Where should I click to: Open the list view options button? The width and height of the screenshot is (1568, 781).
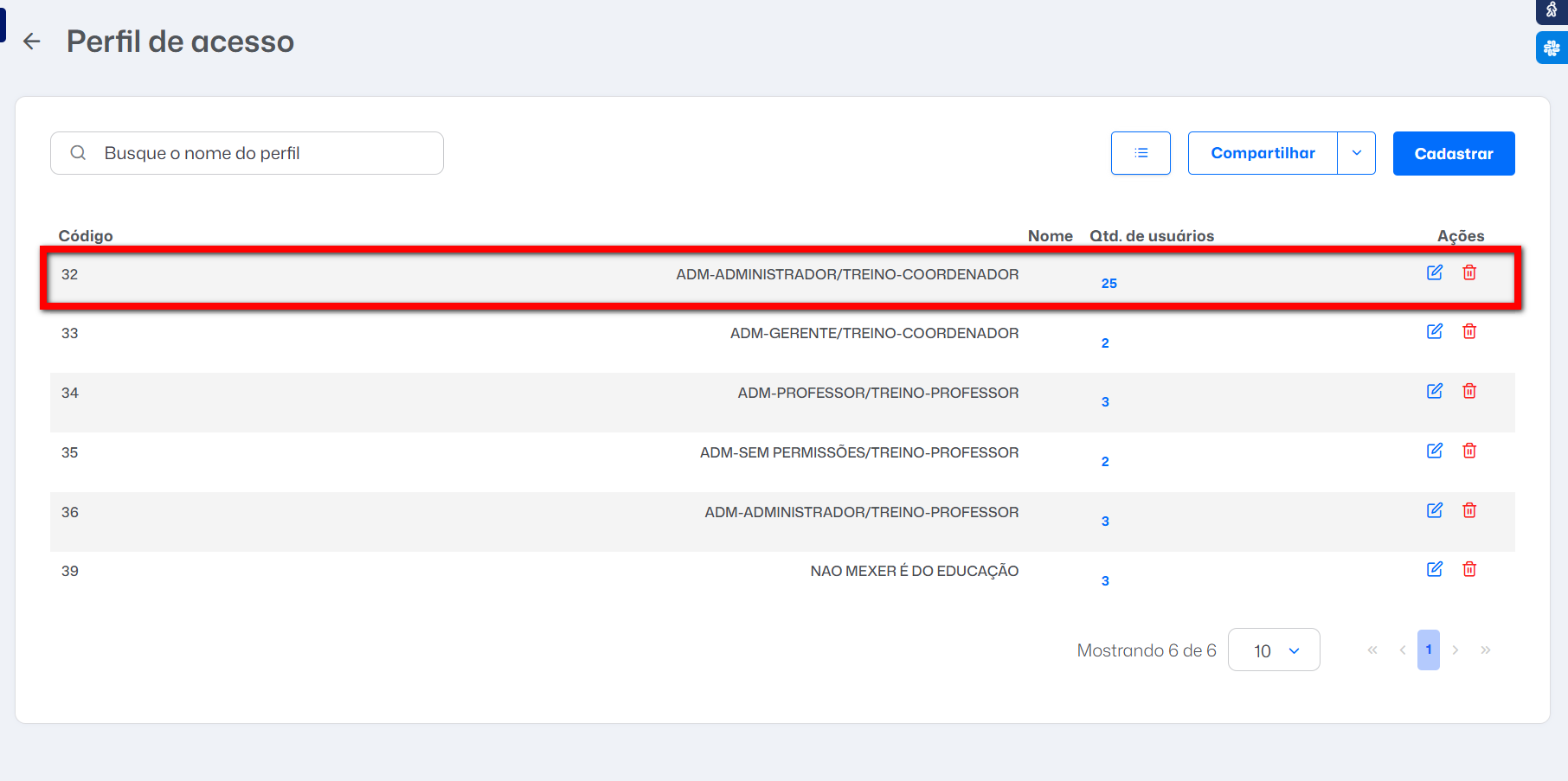pyautogui.click(x=1141, y=153)
